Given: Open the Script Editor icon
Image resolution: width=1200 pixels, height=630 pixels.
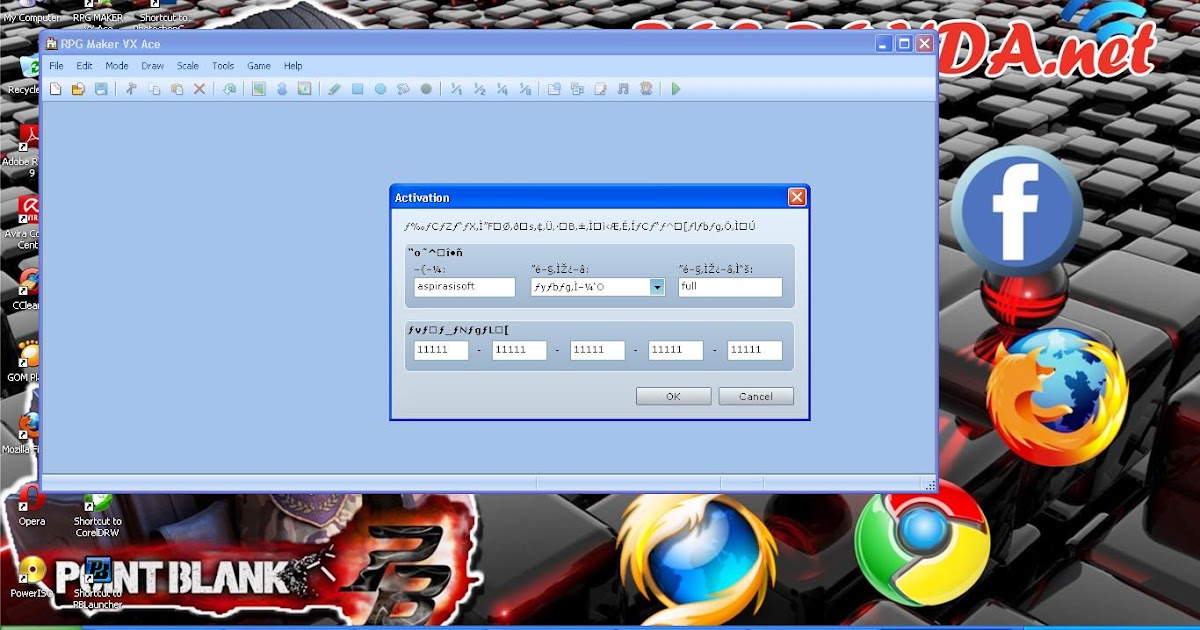Looking at the screenshot, I should pos(600,89).
